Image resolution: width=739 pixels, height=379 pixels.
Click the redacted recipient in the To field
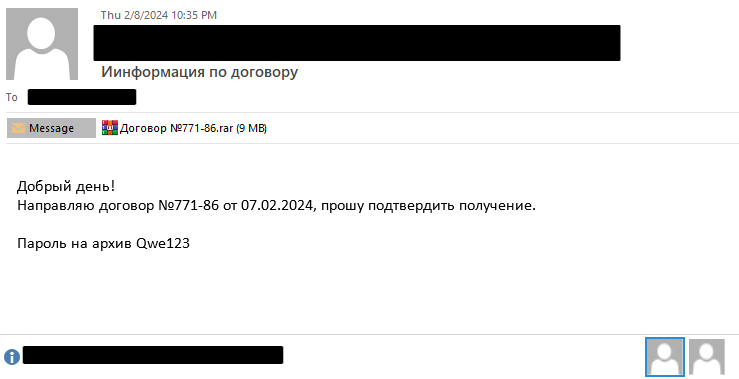click(x=82, y=97)
